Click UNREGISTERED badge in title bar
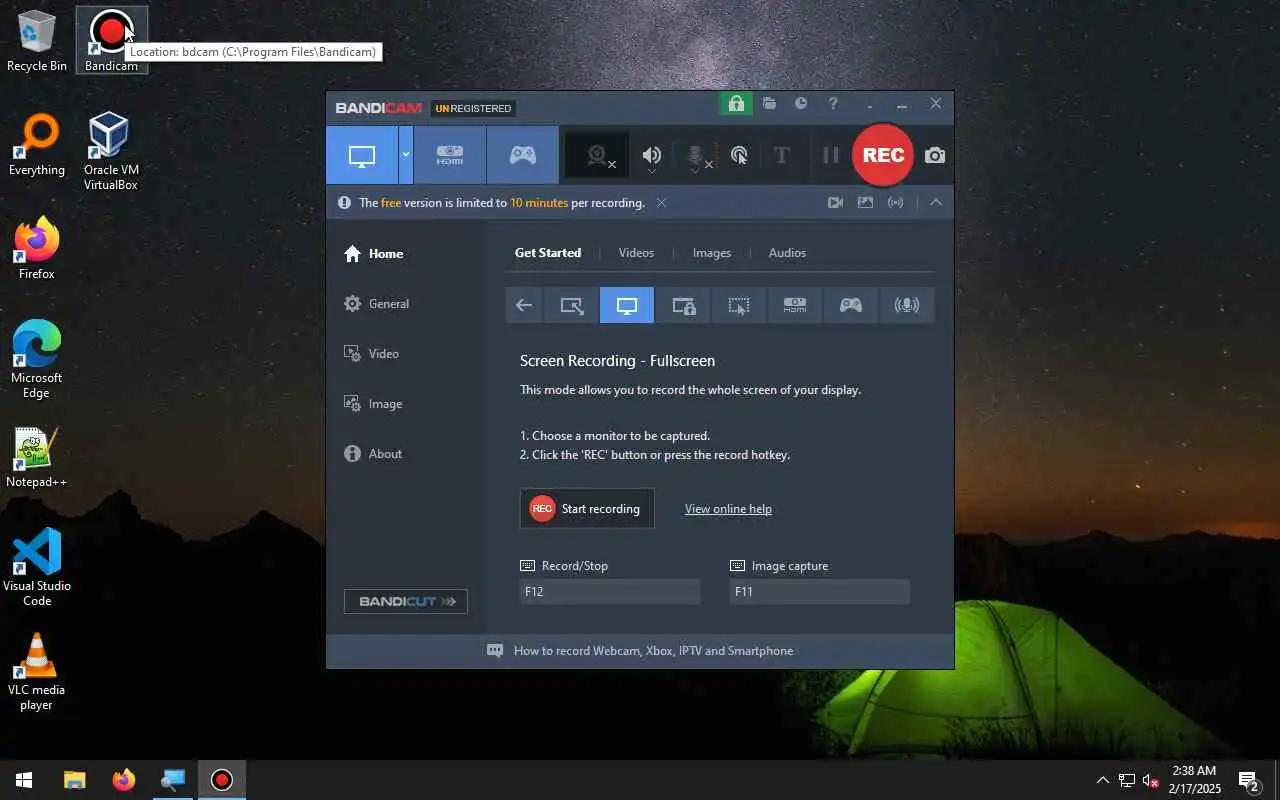Viewport: 1280px width, 800px height. [x=473, y=108]
